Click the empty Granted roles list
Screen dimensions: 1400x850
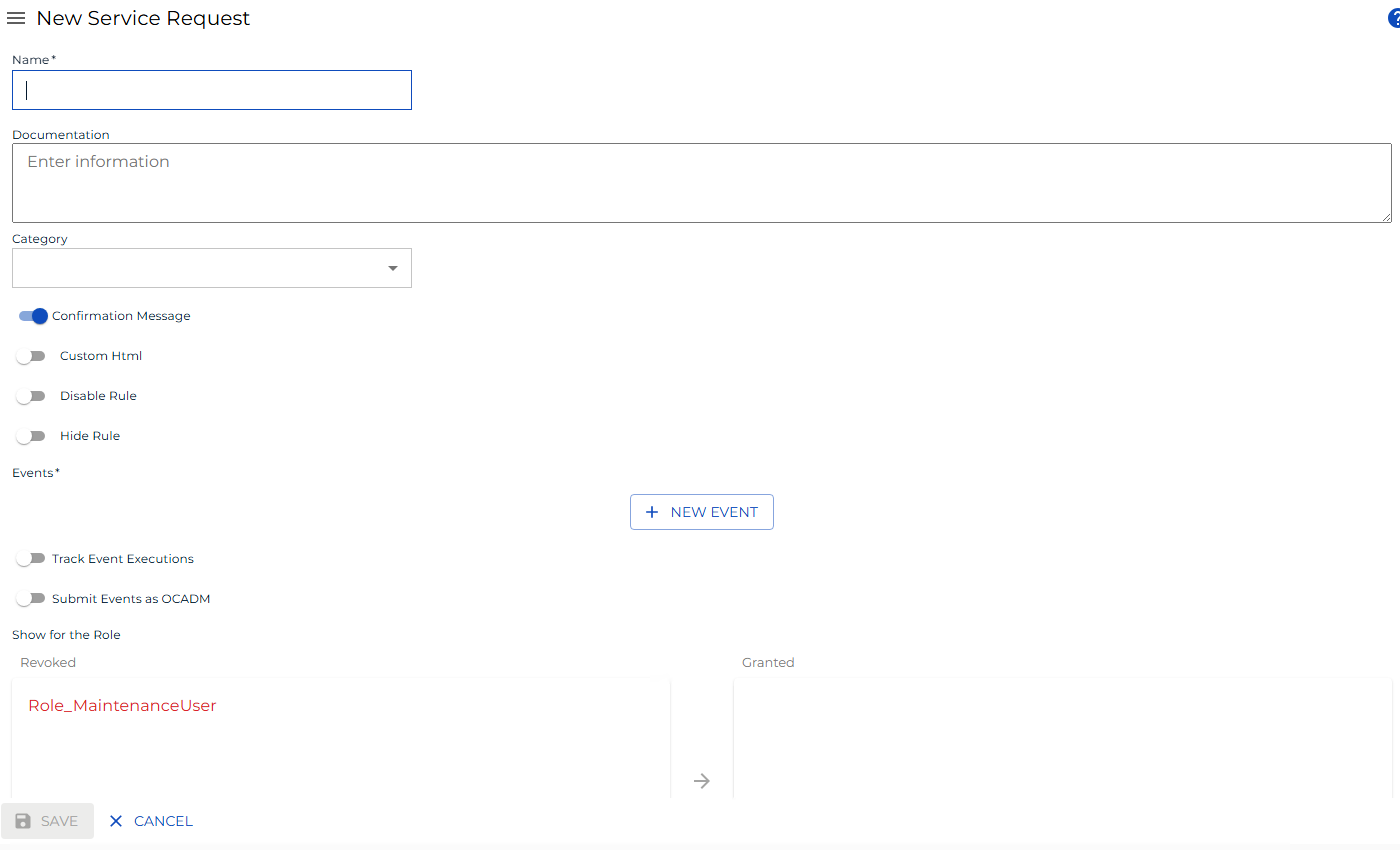(1063, 738)
